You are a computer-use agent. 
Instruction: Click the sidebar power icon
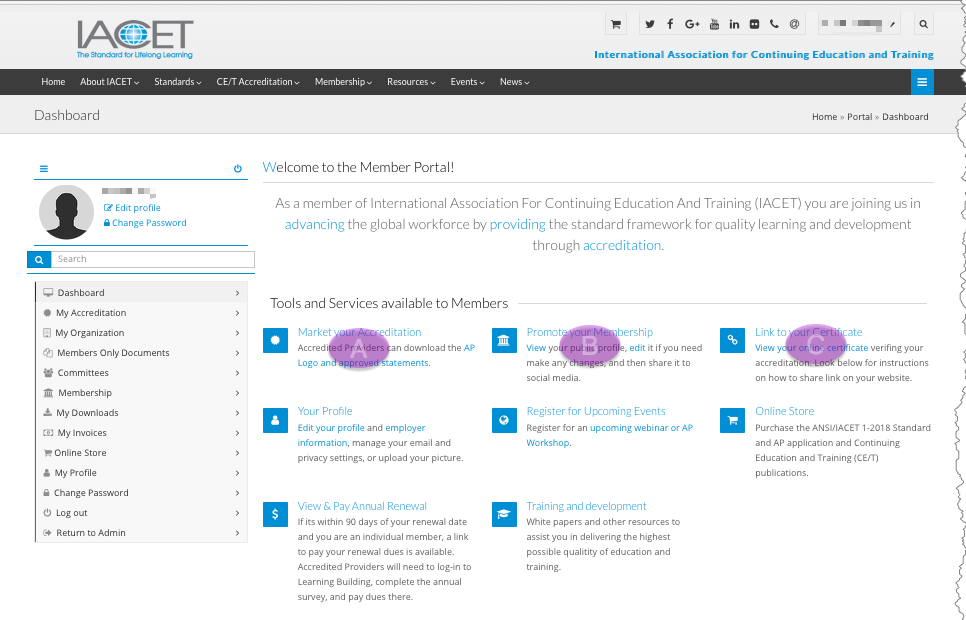tap(238, 169)
